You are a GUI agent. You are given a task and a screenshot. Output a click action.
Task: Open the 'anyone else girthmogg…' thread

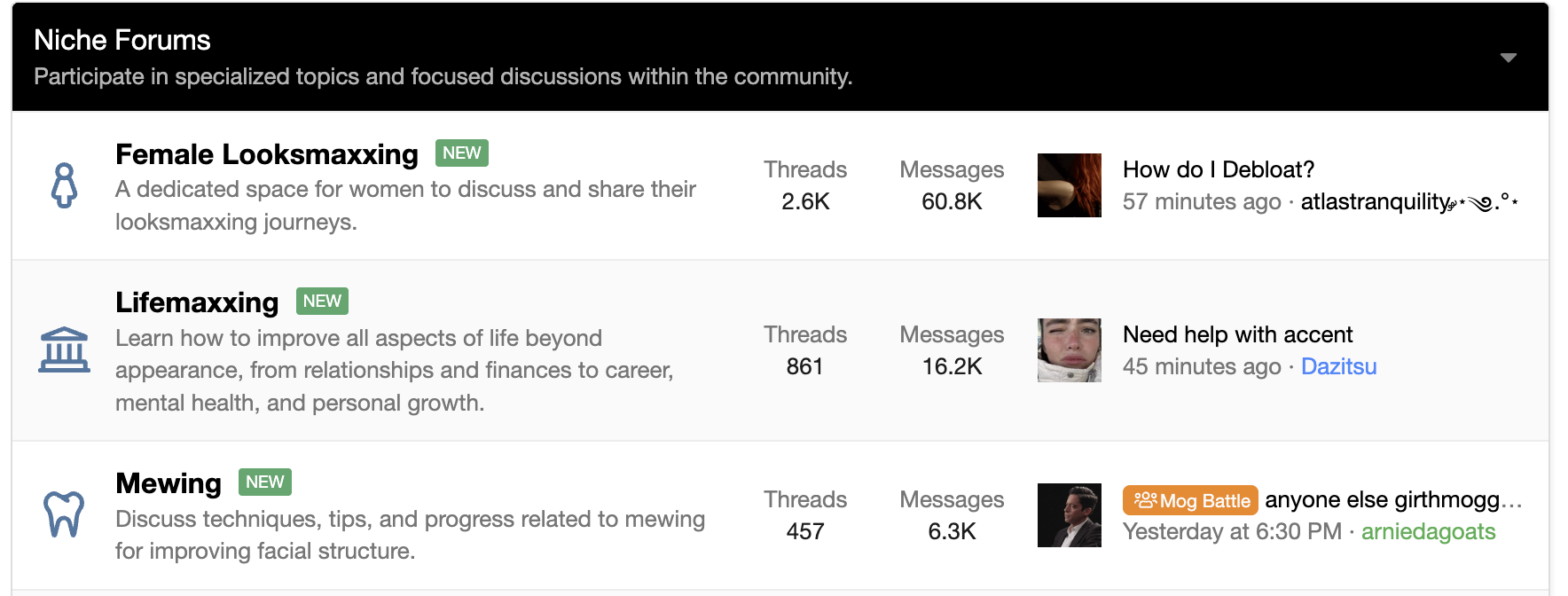(x=1393, y=499)
